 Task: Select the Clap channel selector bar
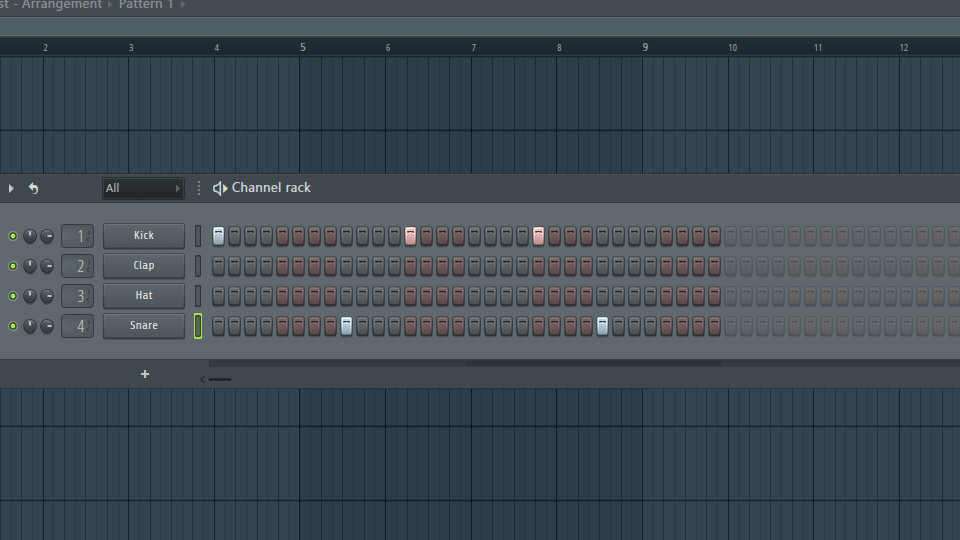(198, 266)
